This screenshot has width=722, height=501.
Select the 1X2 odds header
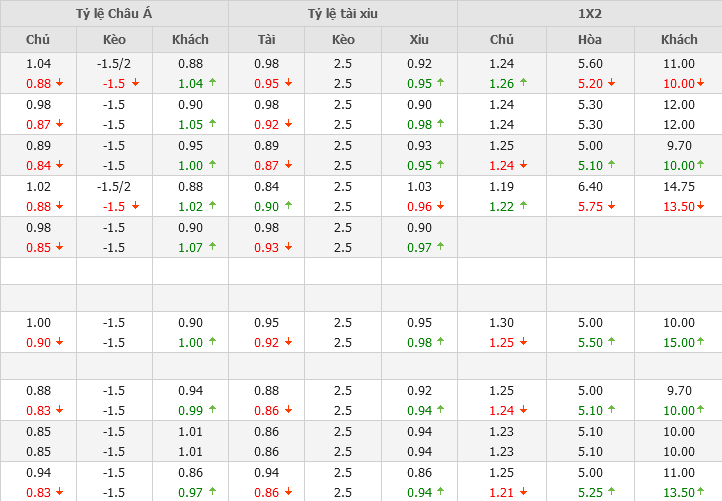pyautogui.click(x=589, y=13)
